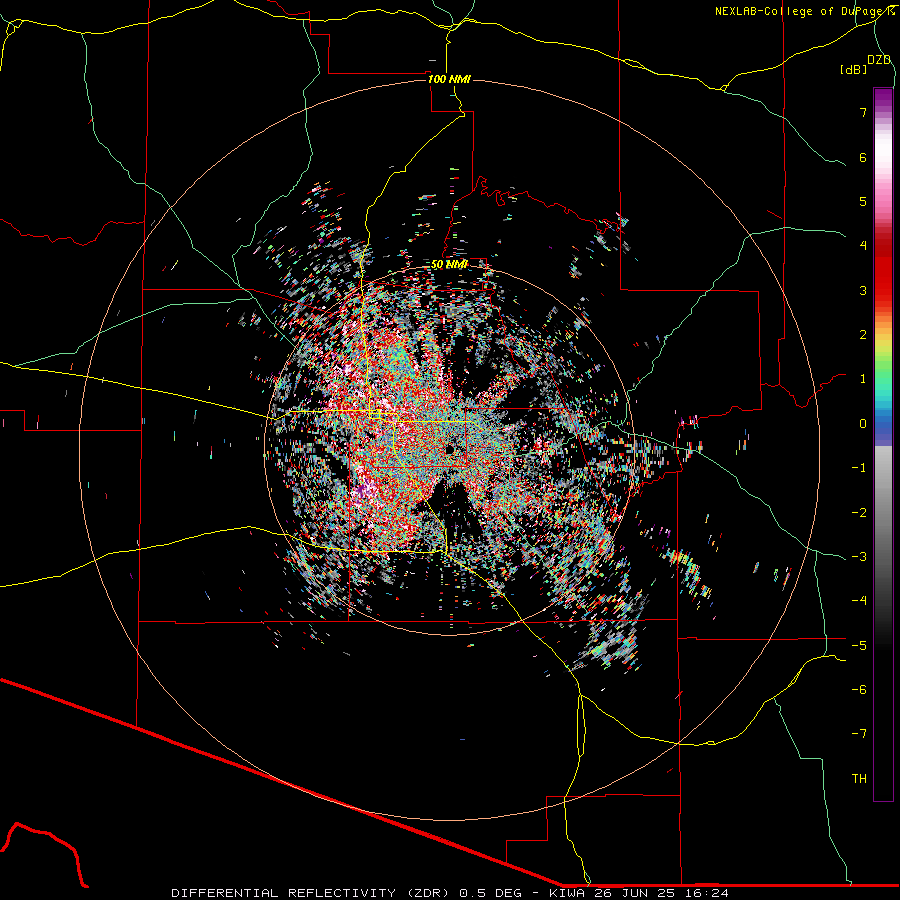Screen dimensions: 900x900
Task: Click the -1 tick label on the scale
Action: (859, 468)
